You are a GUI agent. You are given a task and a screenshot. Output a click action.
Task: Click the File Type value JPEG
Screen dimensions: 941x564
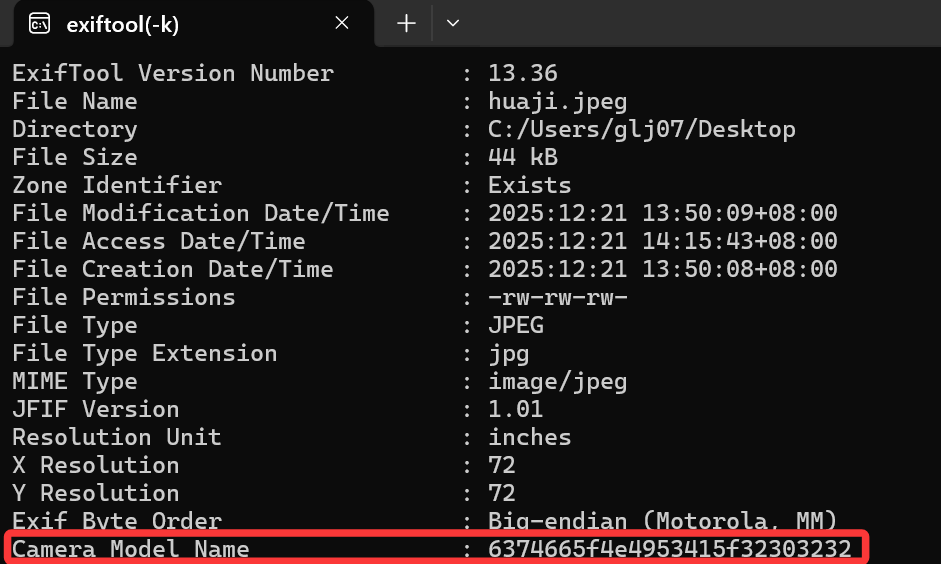pyautogui.click(x=515, y=326)
